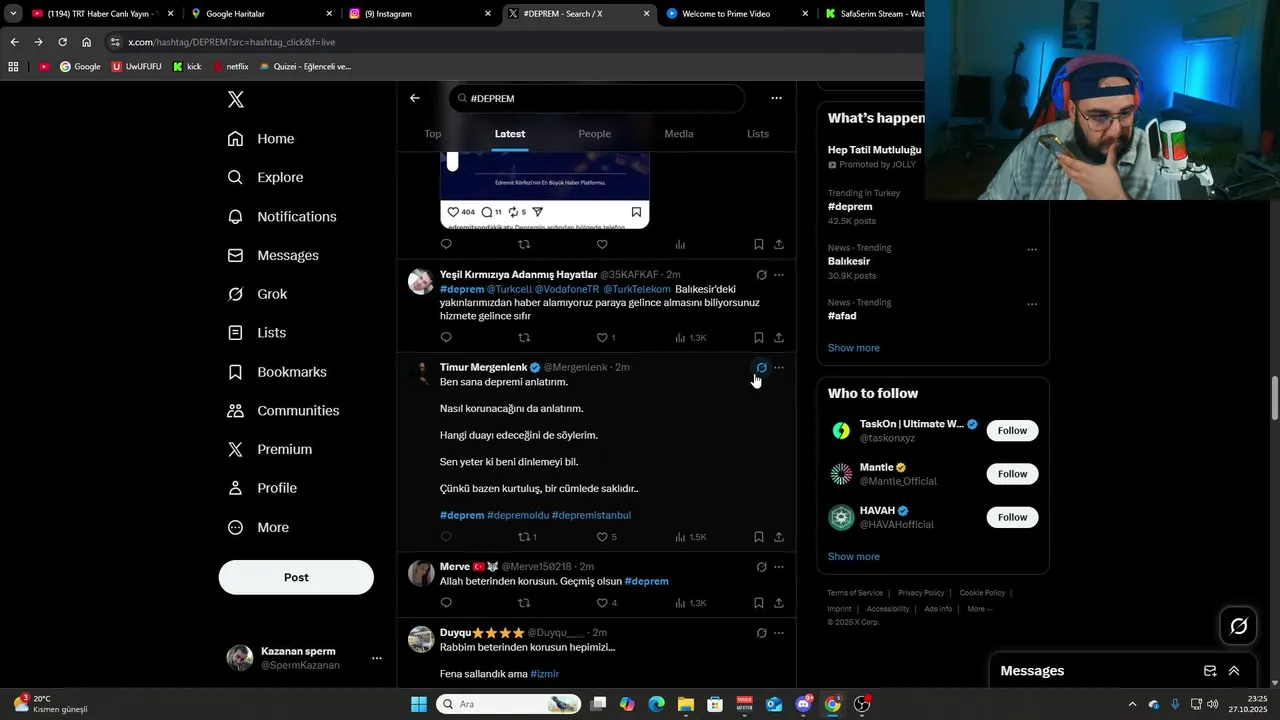The image size is (1280, 720).
Task: Show hidden system tray icons
Action: pyautogui.click(x=1132, y=704)
